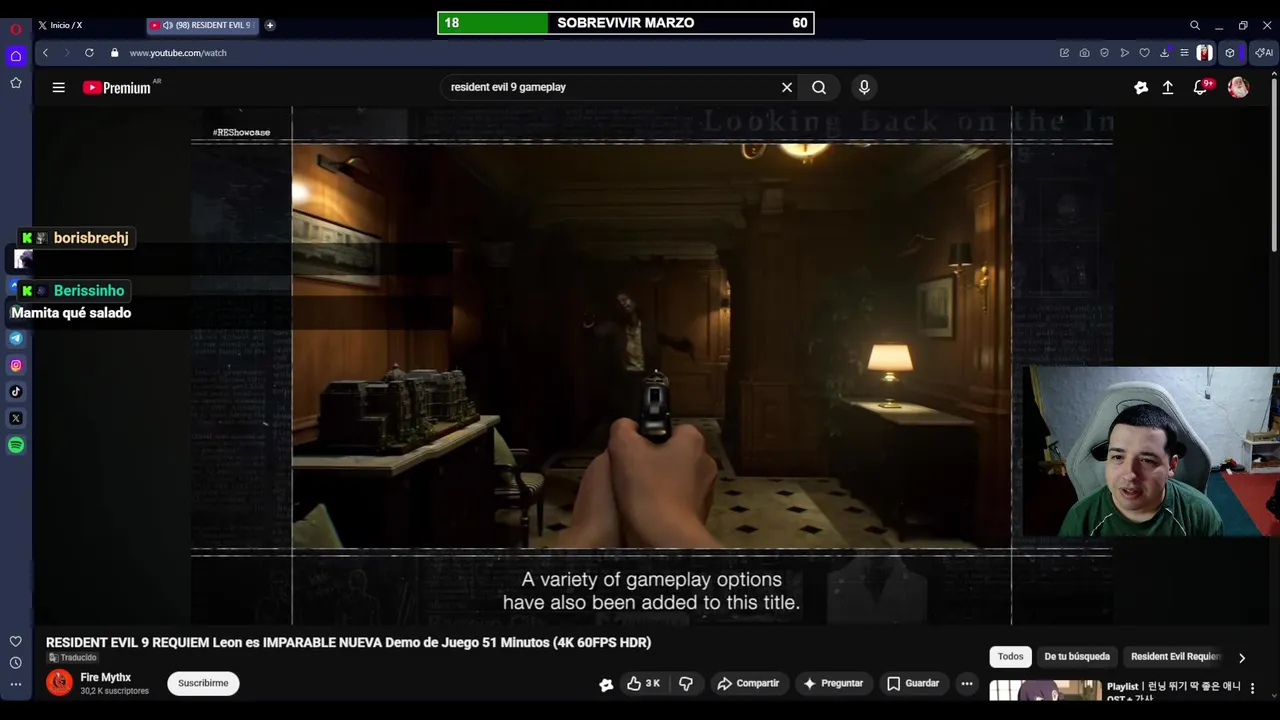Click the profile thumbnail in browser toolbar
Viewport: 1280px width, 720px height.
point(1205,53)
